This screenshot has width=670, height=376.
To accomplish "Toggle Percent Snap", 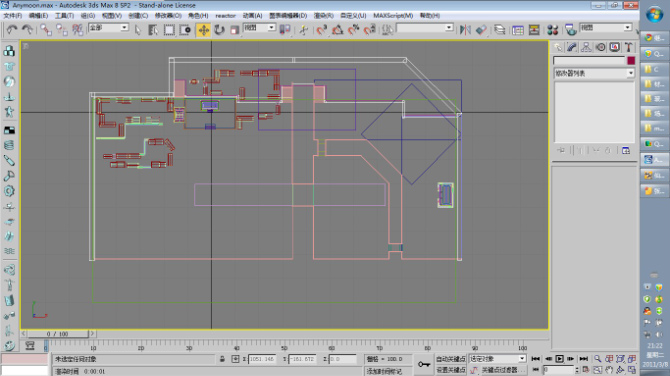I will (353, 29).
